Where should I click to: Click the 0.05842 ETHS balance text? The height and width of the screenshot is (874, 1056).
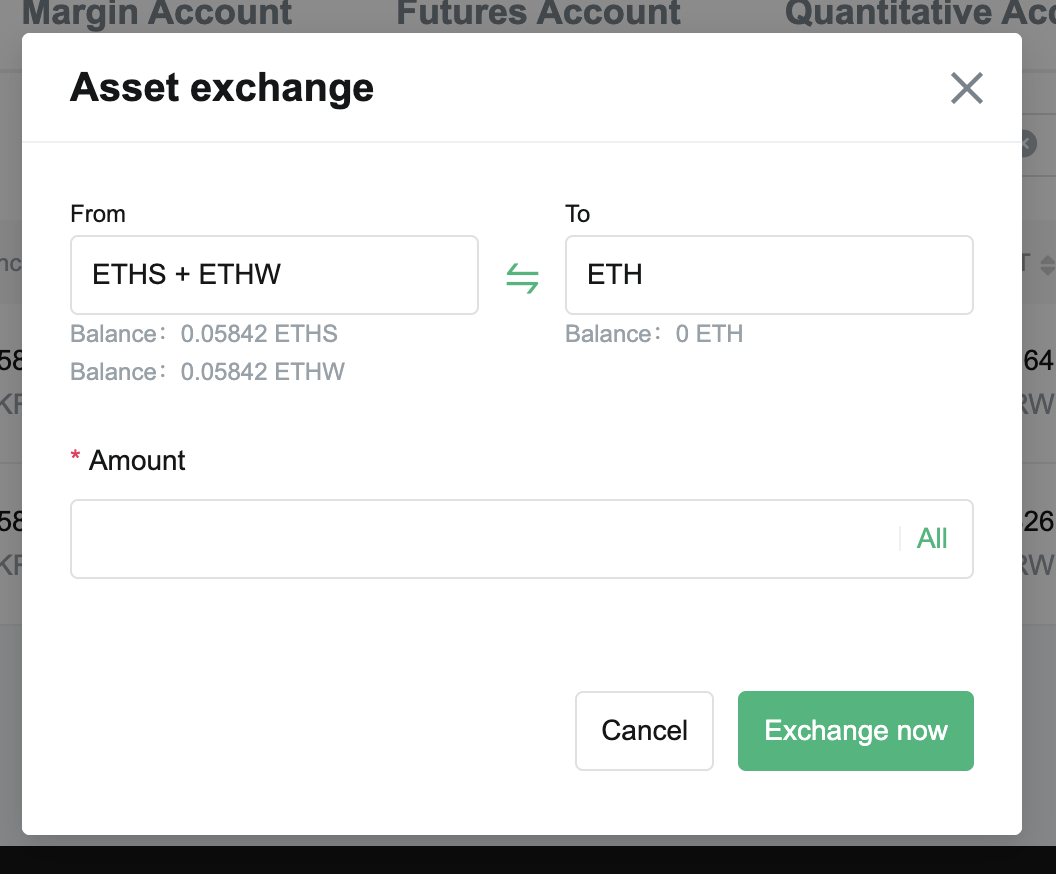(259, 334)
